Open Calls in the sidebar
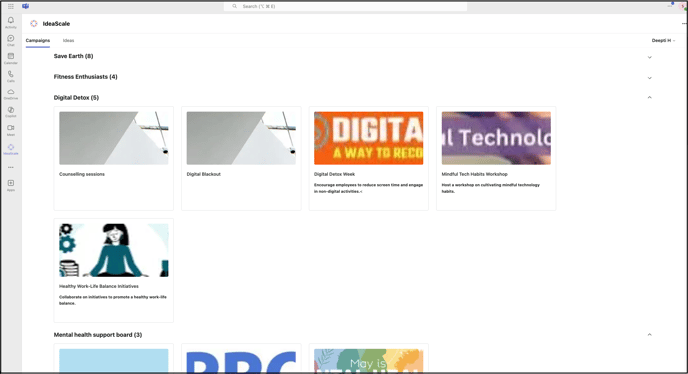Image resolution: width=688 pixels, height=374 pixels. [11, 76]
